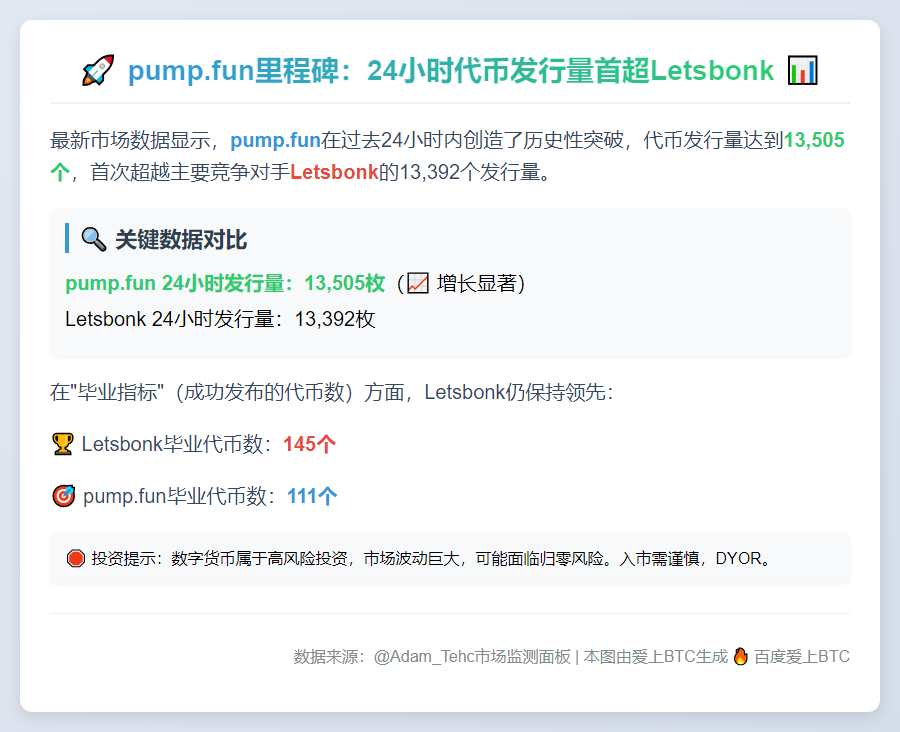Click the bar chart icon after the headline
Image resolution: width=900 pixels, height=732 pixels.
801,70
